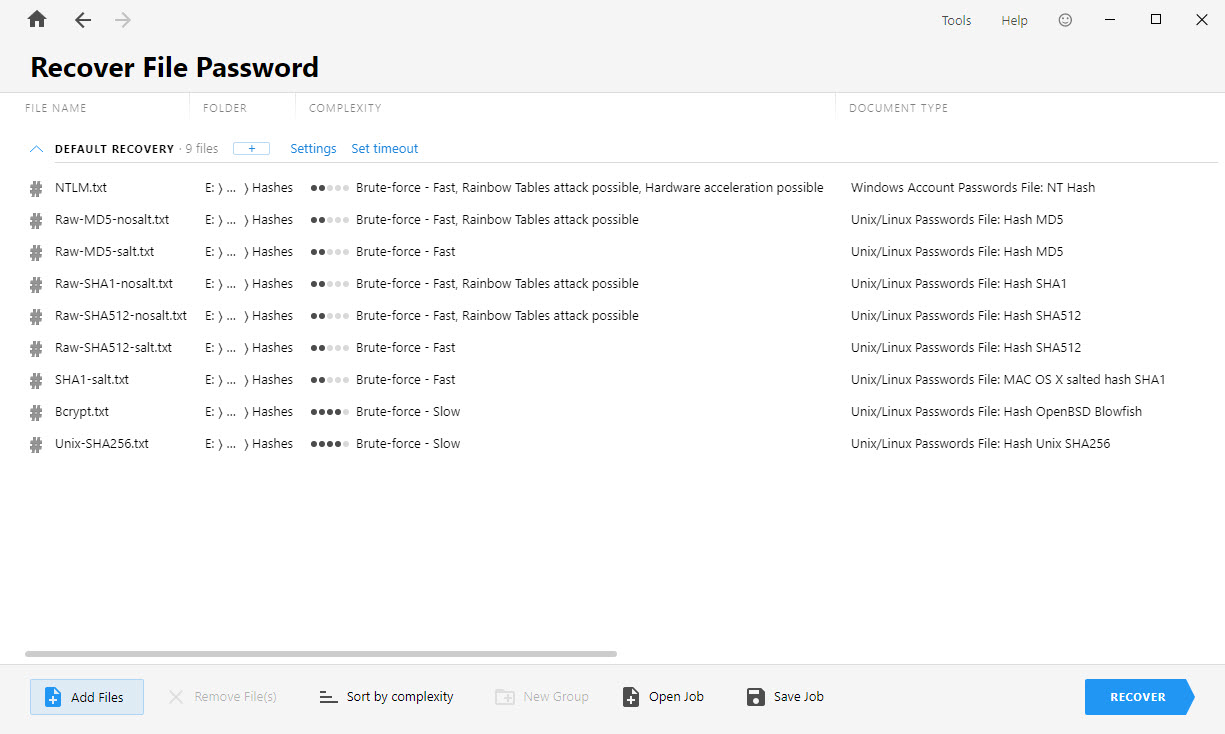Click the Add Files icon
Image resolution: width=1225 pixels, height=734 pixels.
click(53, 696)
